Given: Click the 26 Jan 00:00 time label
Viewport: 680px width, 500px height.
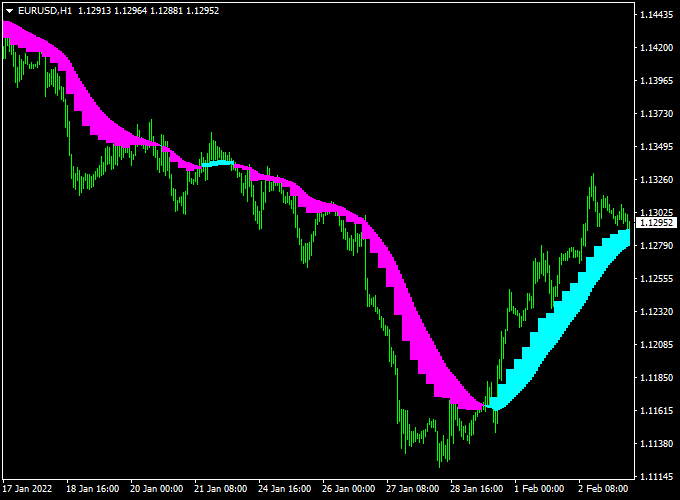Looking at the screenshot, I should (x=349, y=489).
